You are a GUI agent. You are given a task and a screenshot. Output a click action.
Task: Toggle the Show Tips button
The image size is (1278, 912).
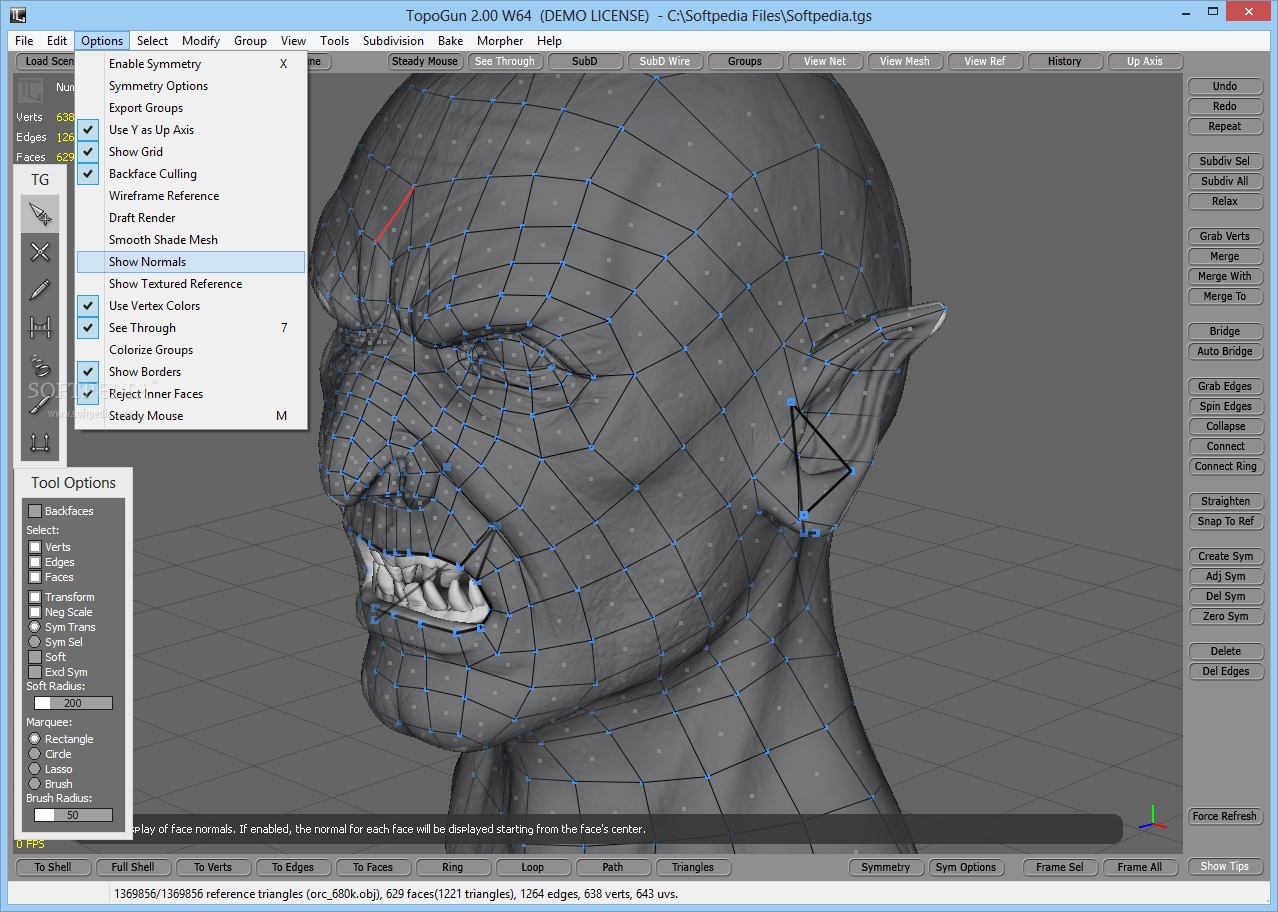[1224, 866]
